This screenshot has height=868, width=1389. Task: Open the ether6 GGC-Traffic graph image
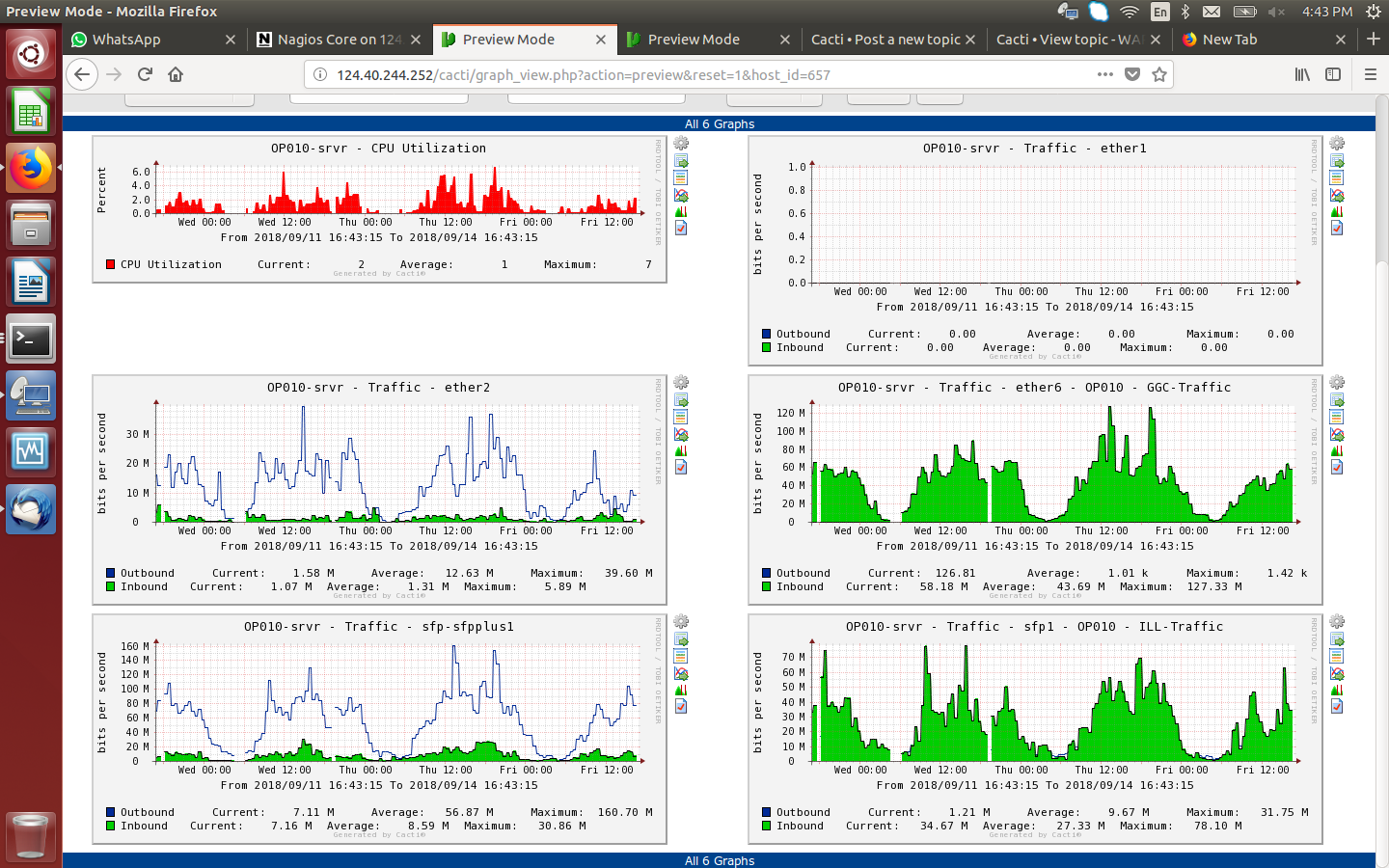(x=1035, y=490)
